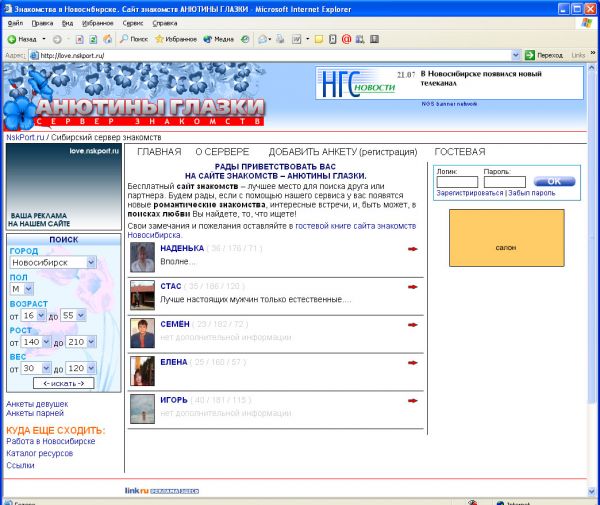Open the СЕМЁН profile name link
This screenshot has height=505, width=600.
[x=175, y=324]
